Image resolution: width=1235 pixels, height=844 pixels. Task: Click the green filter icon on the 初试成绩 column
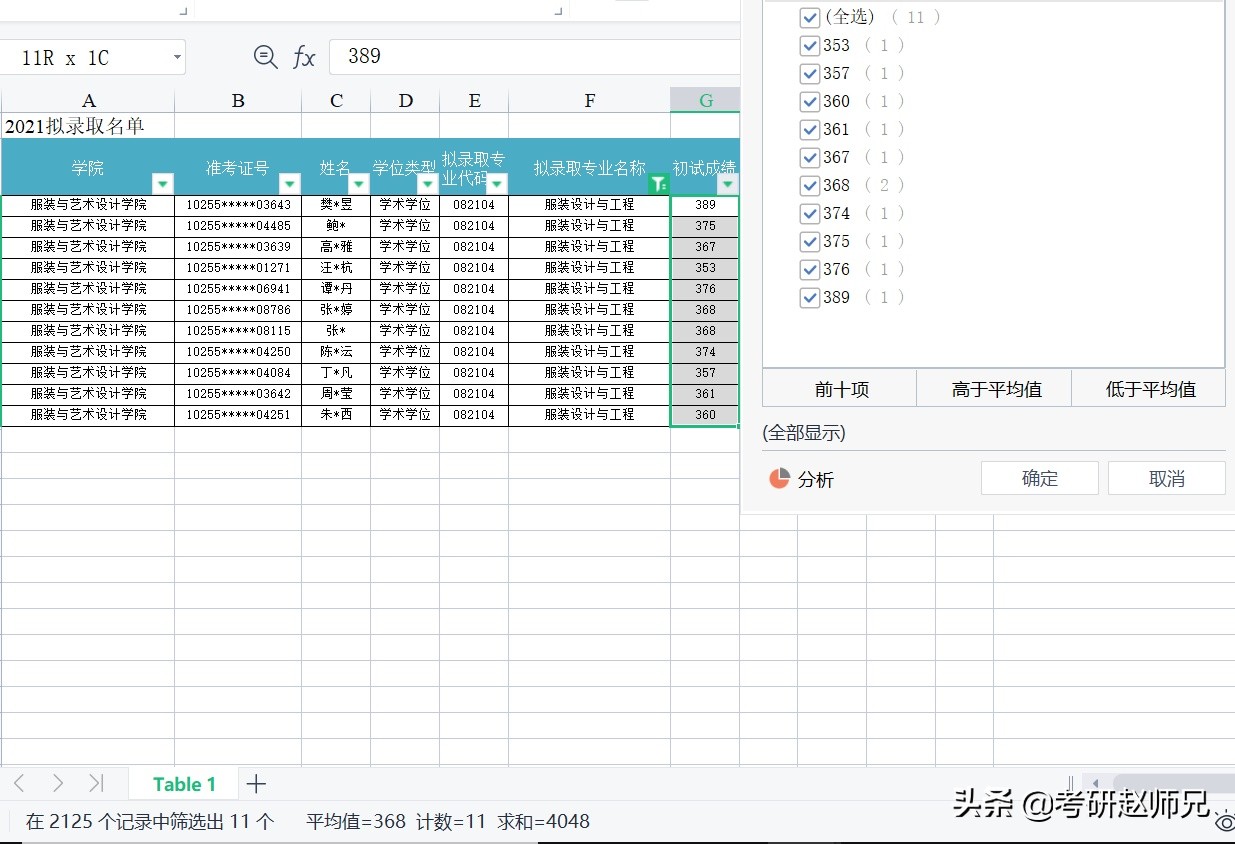(x=658, y=184)
